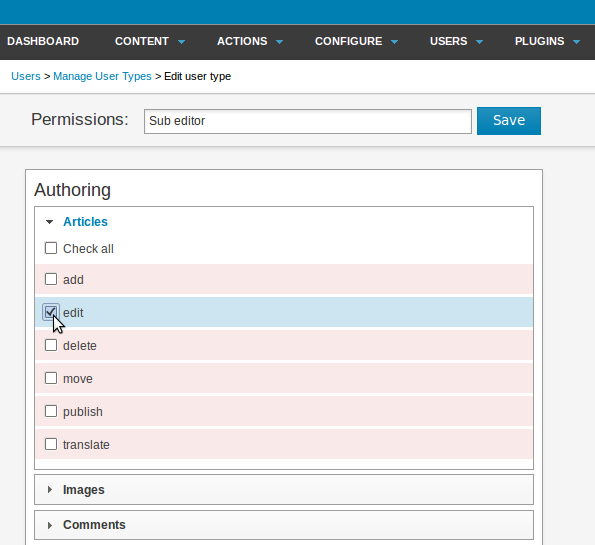This screenshot has height=545, width=595.
Task: Enable the delete permission checkbox
Action: click(x=51, y=345)
